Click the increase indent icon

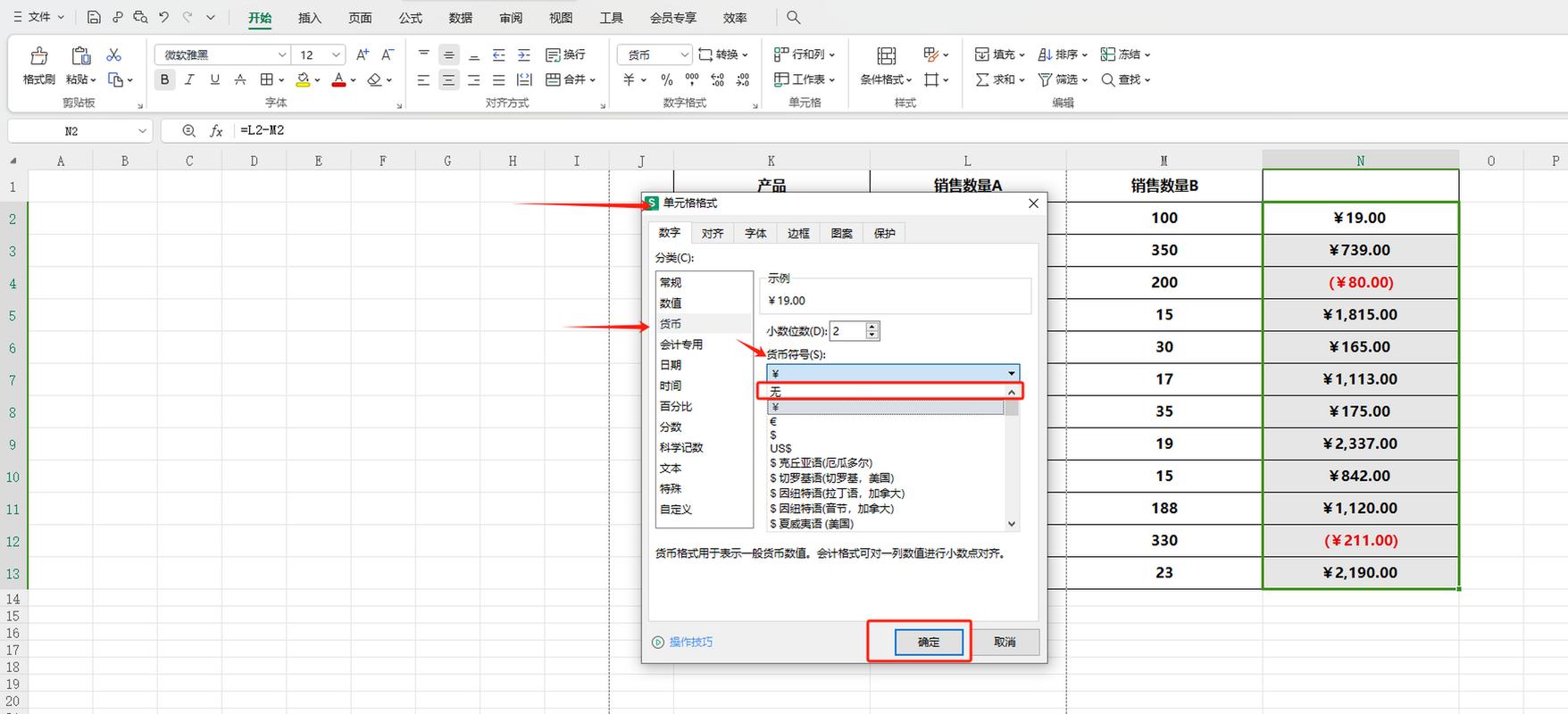524,54
